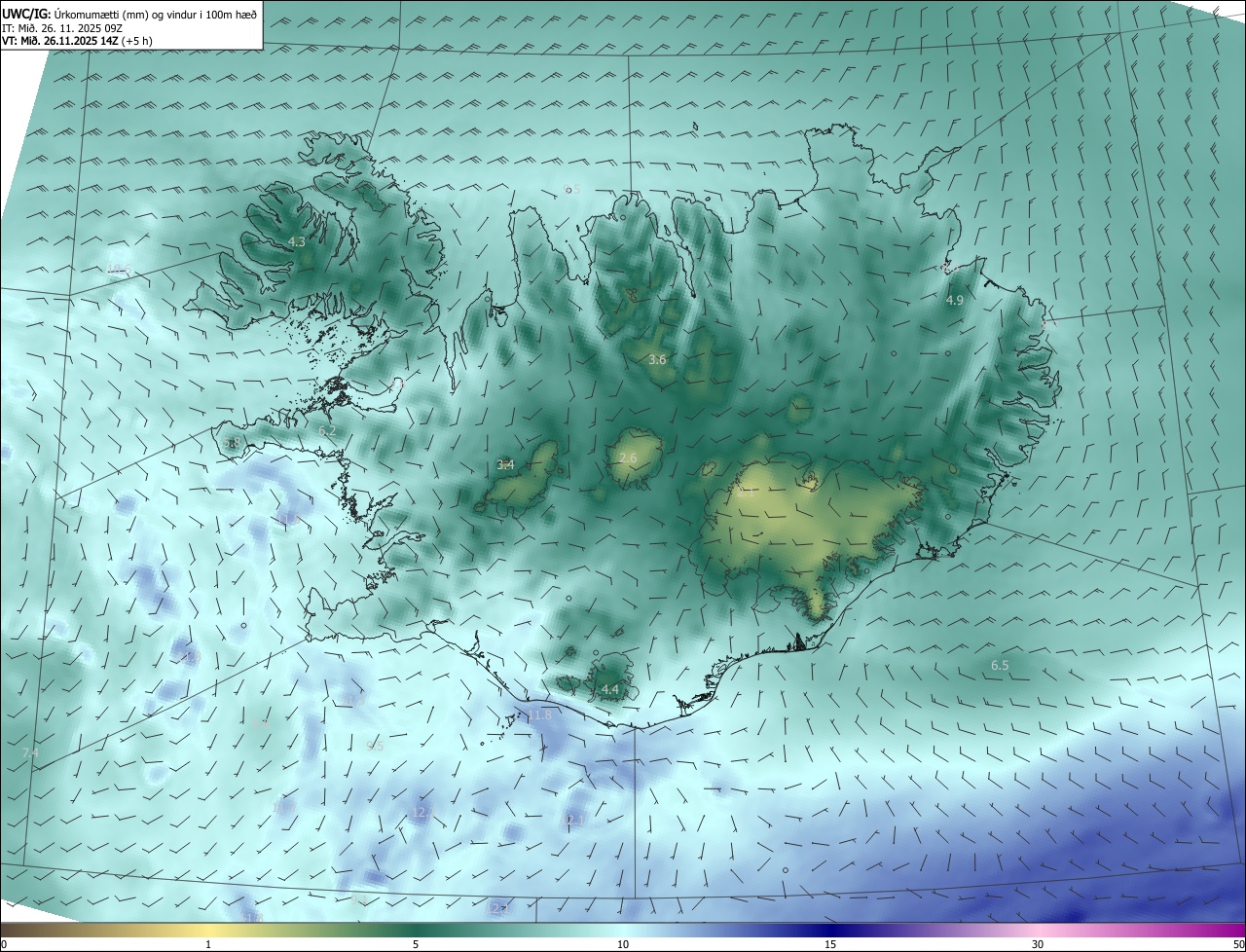Click the 3.4 value beside the glacier
This screenshot has height=952, width=1246.
[x=505, y=464]
